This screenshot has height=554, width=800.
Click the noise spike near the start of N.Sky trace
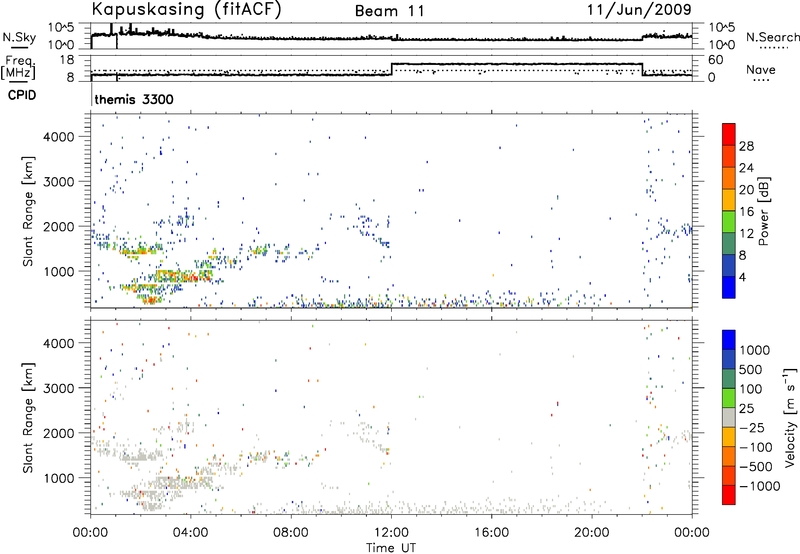coord(111,29)
